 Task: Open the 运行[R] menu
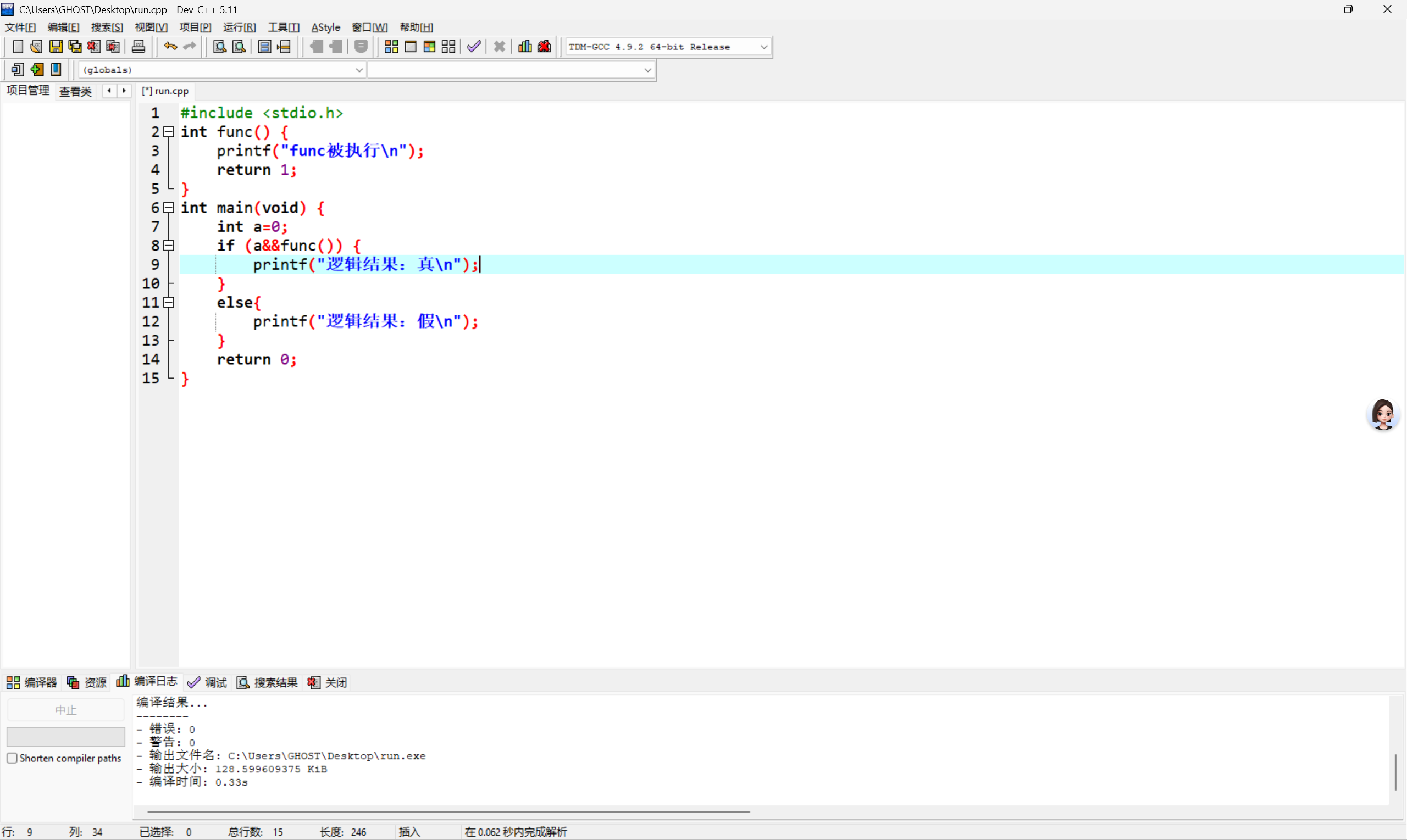(x=239, y=27)
